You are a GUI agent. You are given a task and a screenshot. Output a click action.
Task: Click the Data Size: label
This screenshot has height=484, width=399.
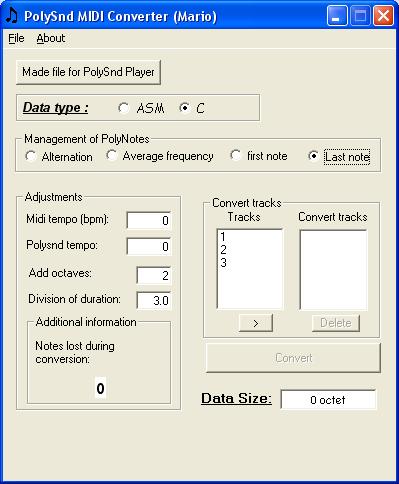pos(236,398)
